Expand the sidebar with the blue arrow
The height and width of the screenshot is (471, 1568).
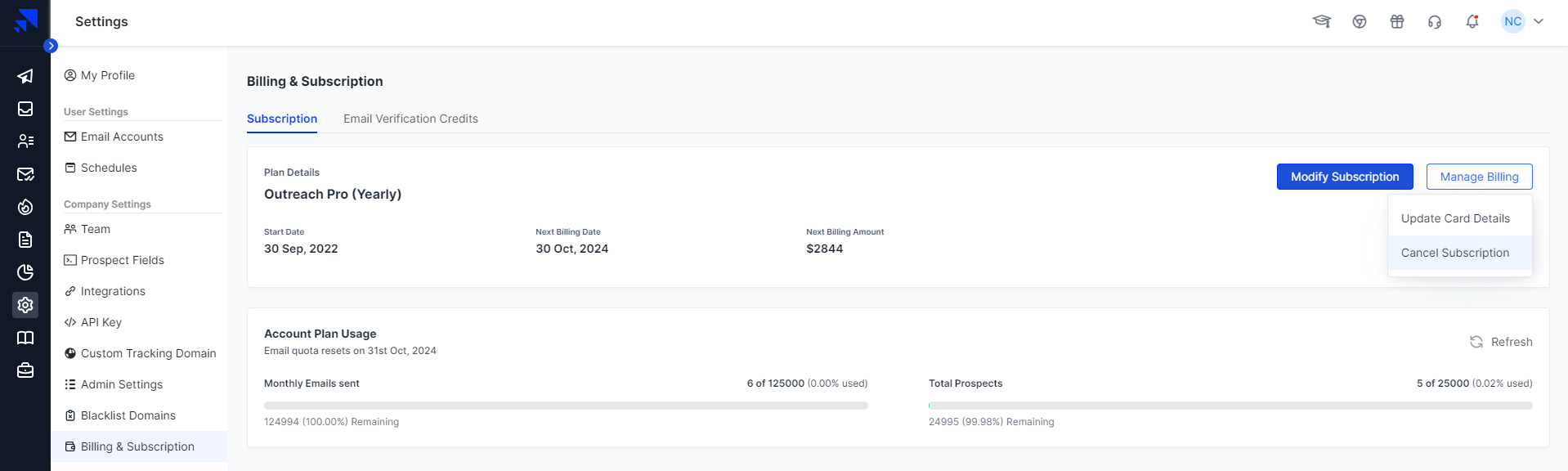point(51,46)
